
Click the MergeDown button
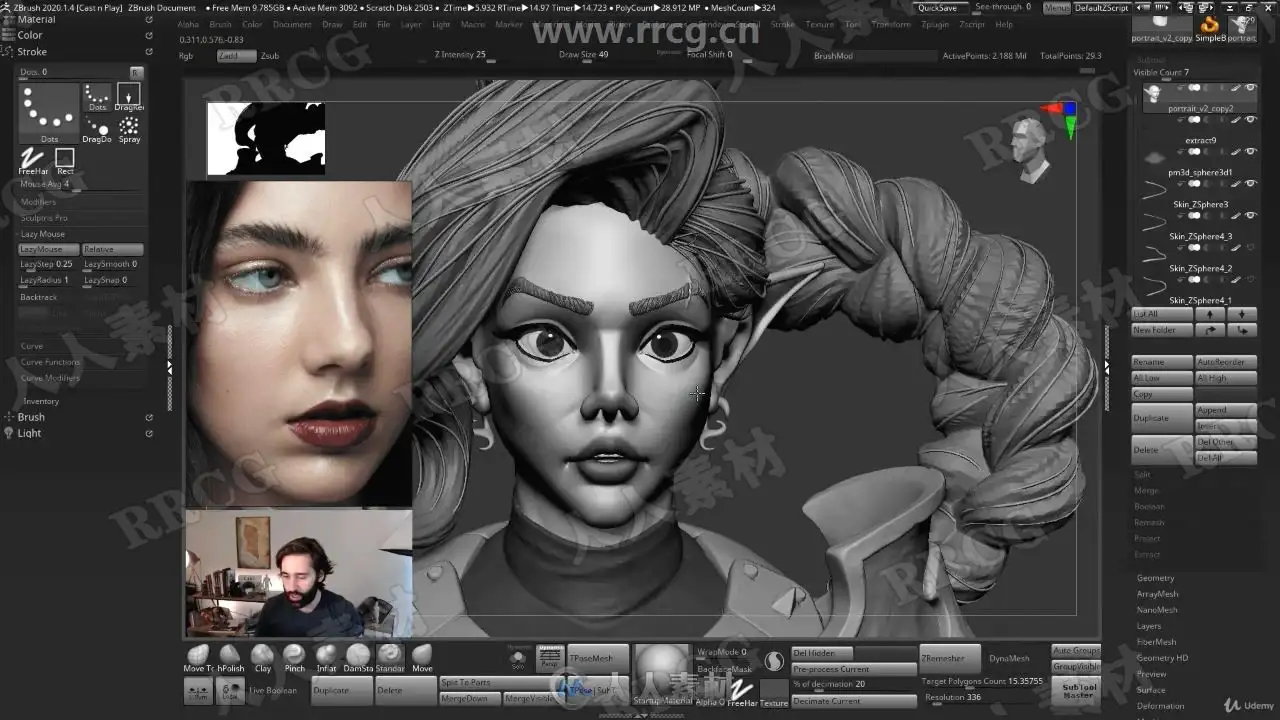tap(470, 698)
